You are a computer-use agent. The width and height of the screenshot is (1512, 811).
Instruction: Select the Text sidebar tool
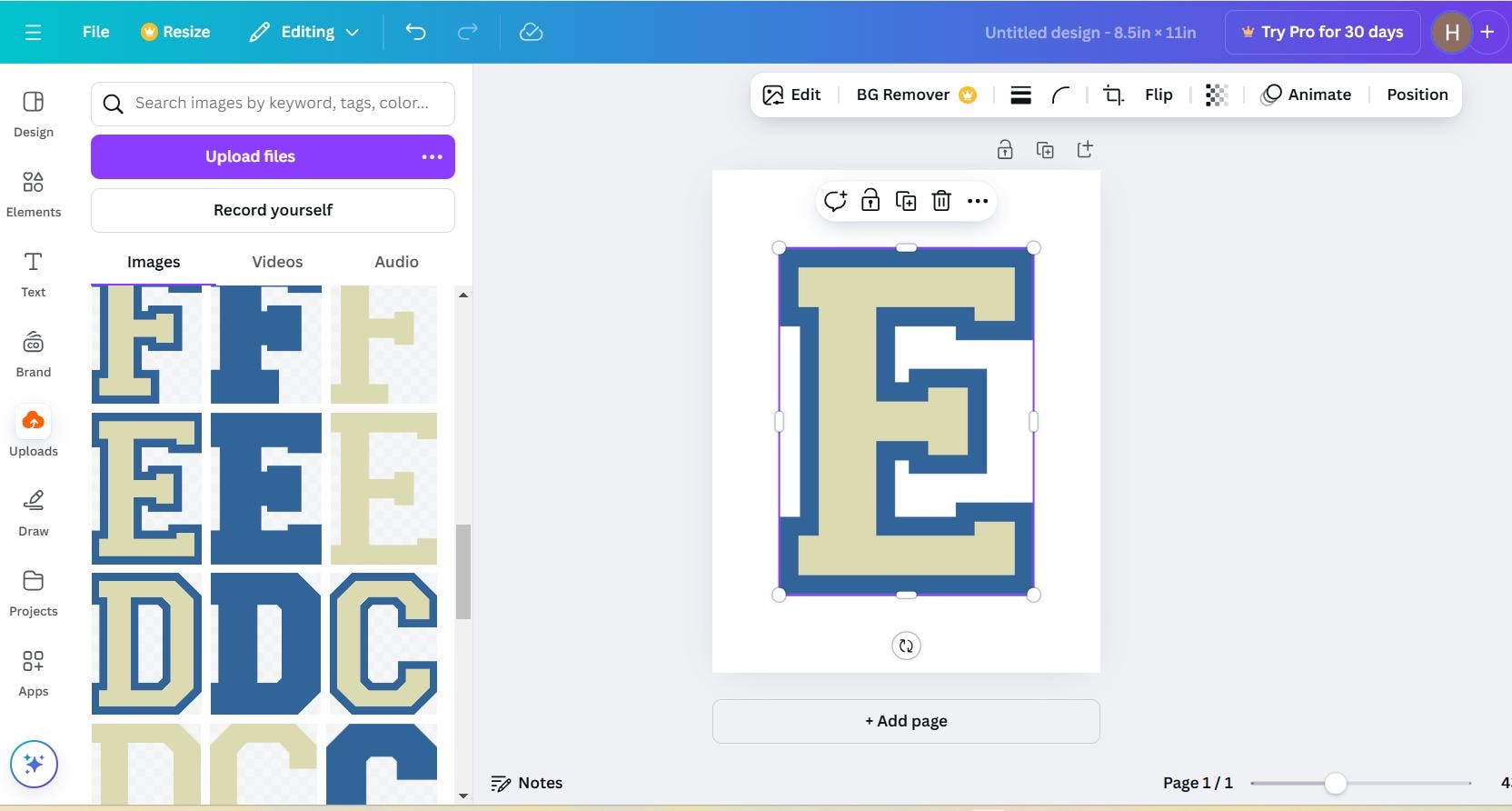[x=34, y=274]
